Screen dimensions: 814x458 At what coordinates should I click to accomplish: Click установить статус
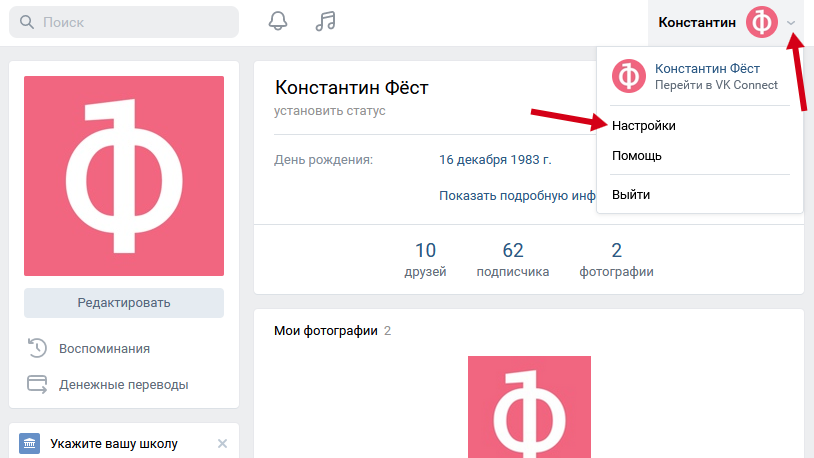point(330,111)
